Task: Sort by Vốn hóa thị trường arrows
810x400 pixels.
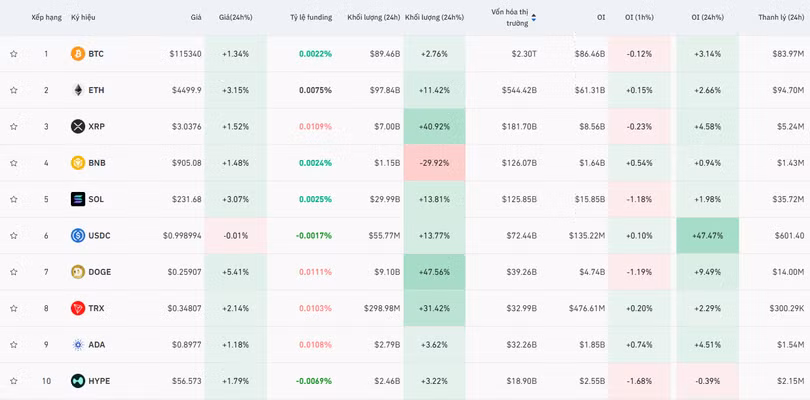Action: [x=533, y=17]
